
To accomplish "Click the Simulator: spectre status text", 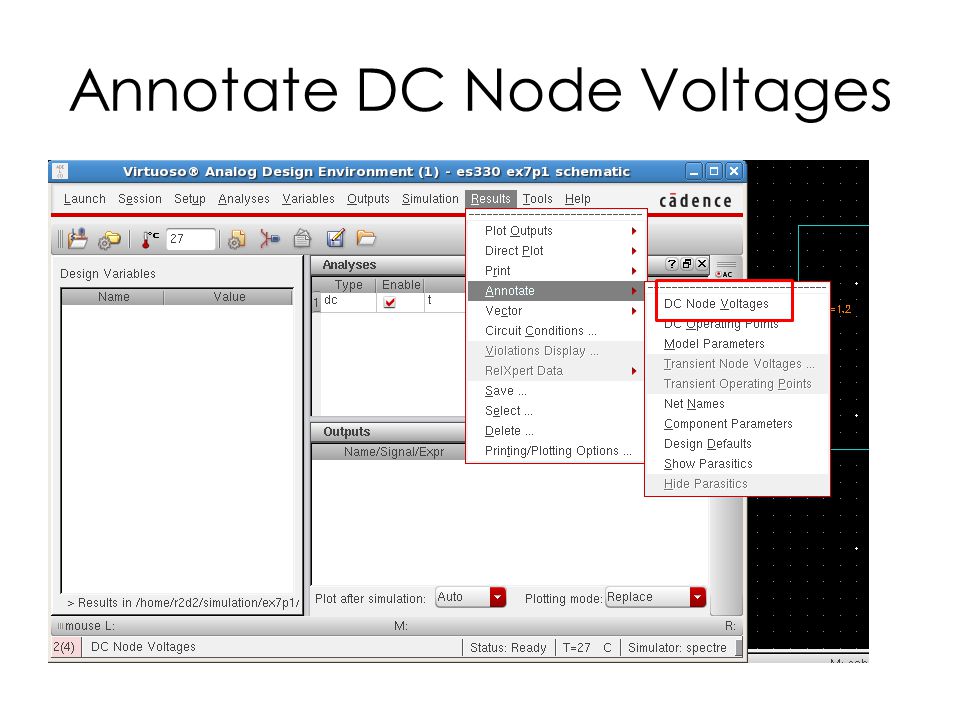I will (677, 648).
